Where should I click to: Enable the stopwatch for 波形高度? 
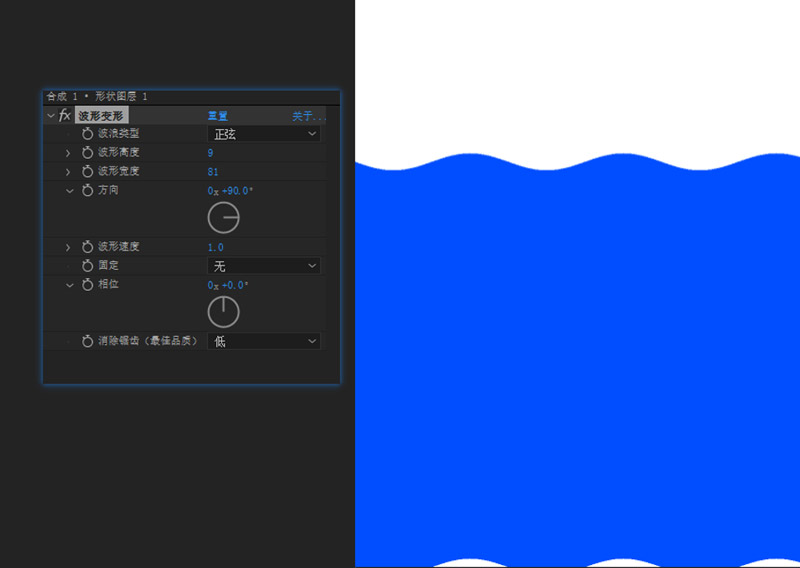[87, 153]
